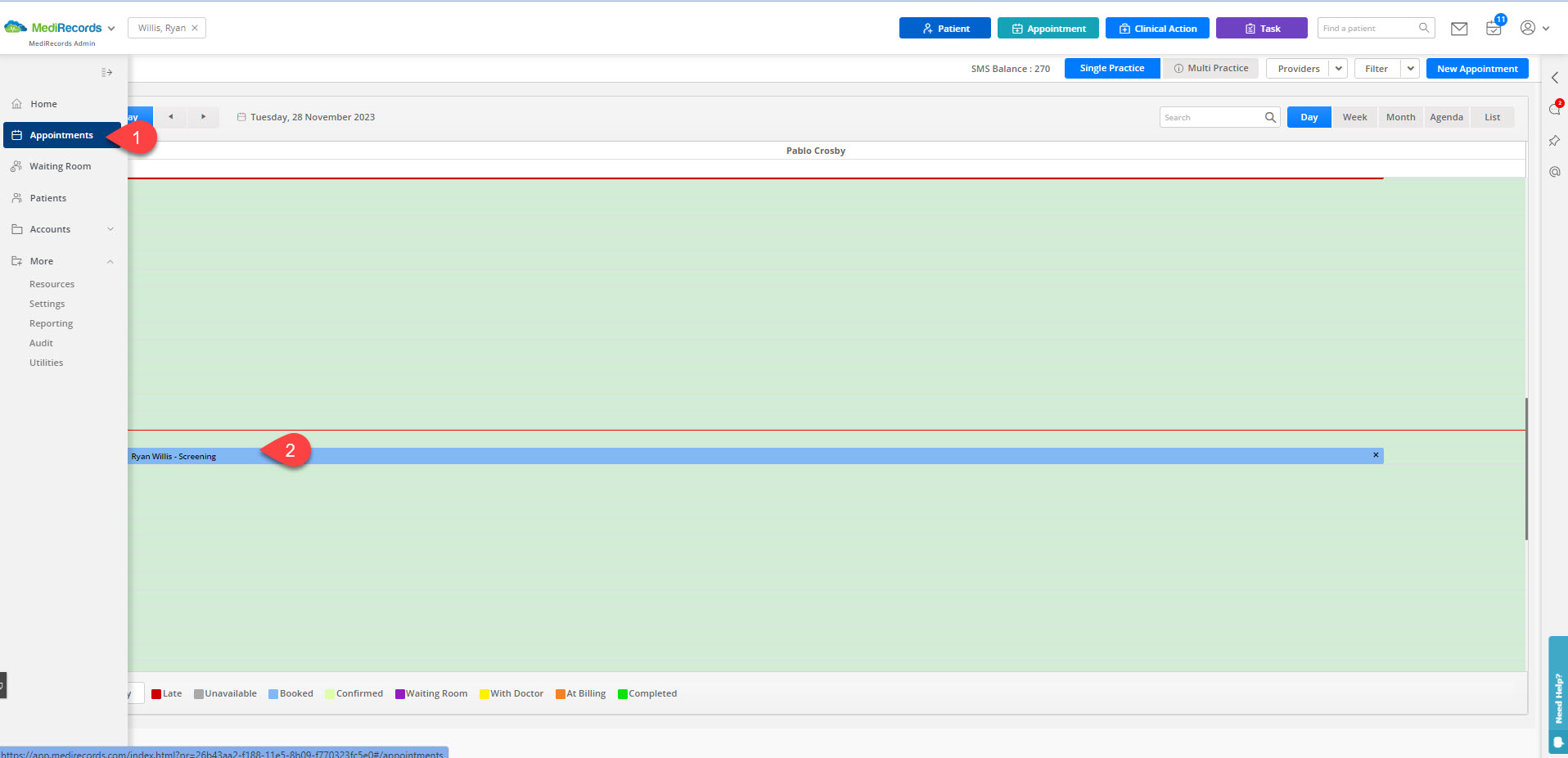Click the calendar vertical scrollbar
1568x758 pixels.
[x=1527, y=469]
